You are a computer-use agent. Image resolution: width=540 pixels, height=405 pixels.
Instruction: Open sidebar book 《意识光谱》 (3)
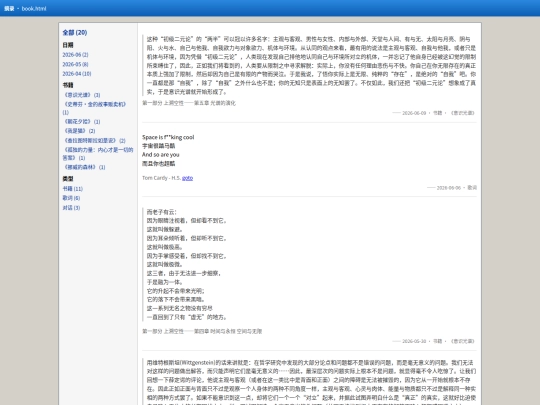tap(82, 95)
